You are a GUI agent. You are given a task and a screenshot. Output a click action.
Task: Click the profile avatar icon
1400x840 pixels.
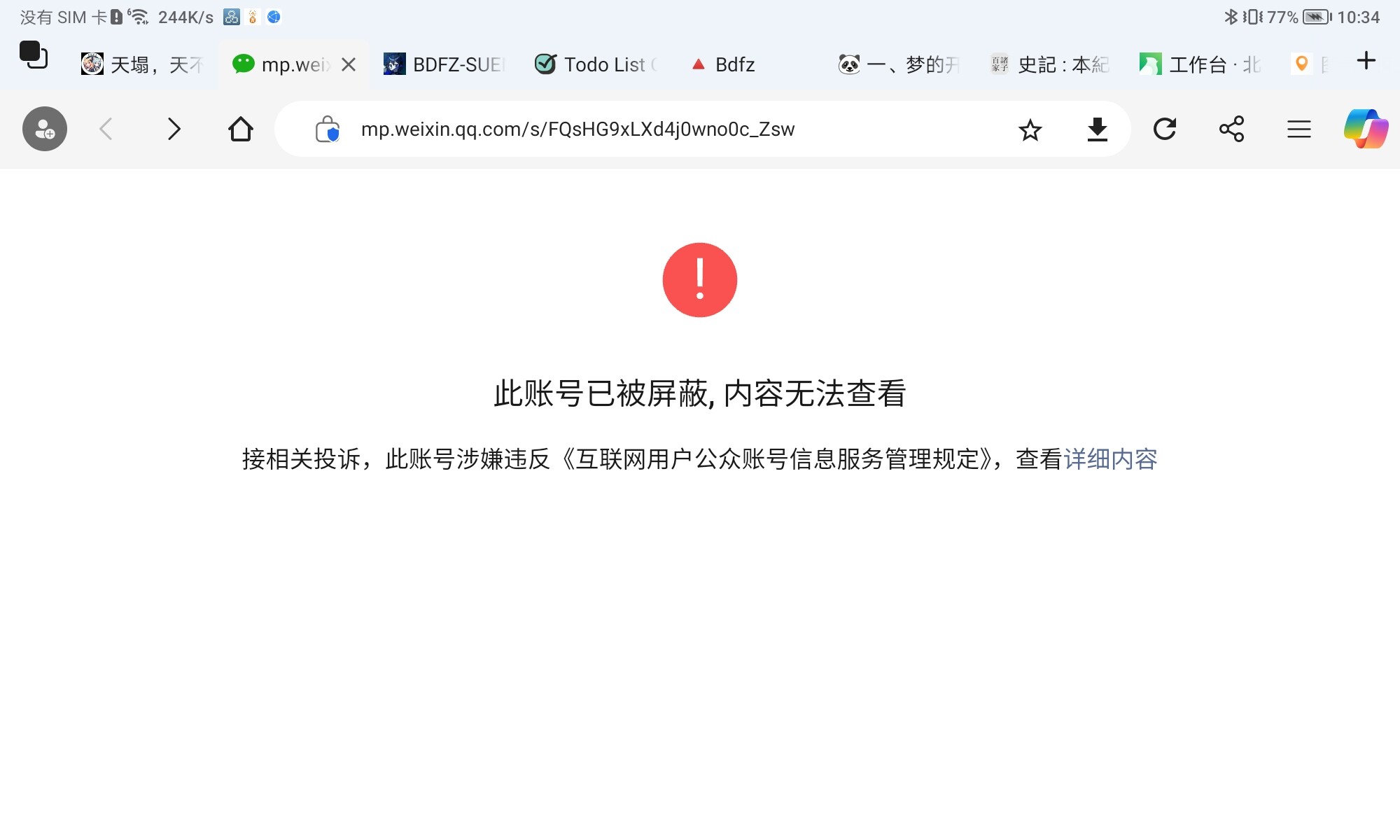pos(45,129)
